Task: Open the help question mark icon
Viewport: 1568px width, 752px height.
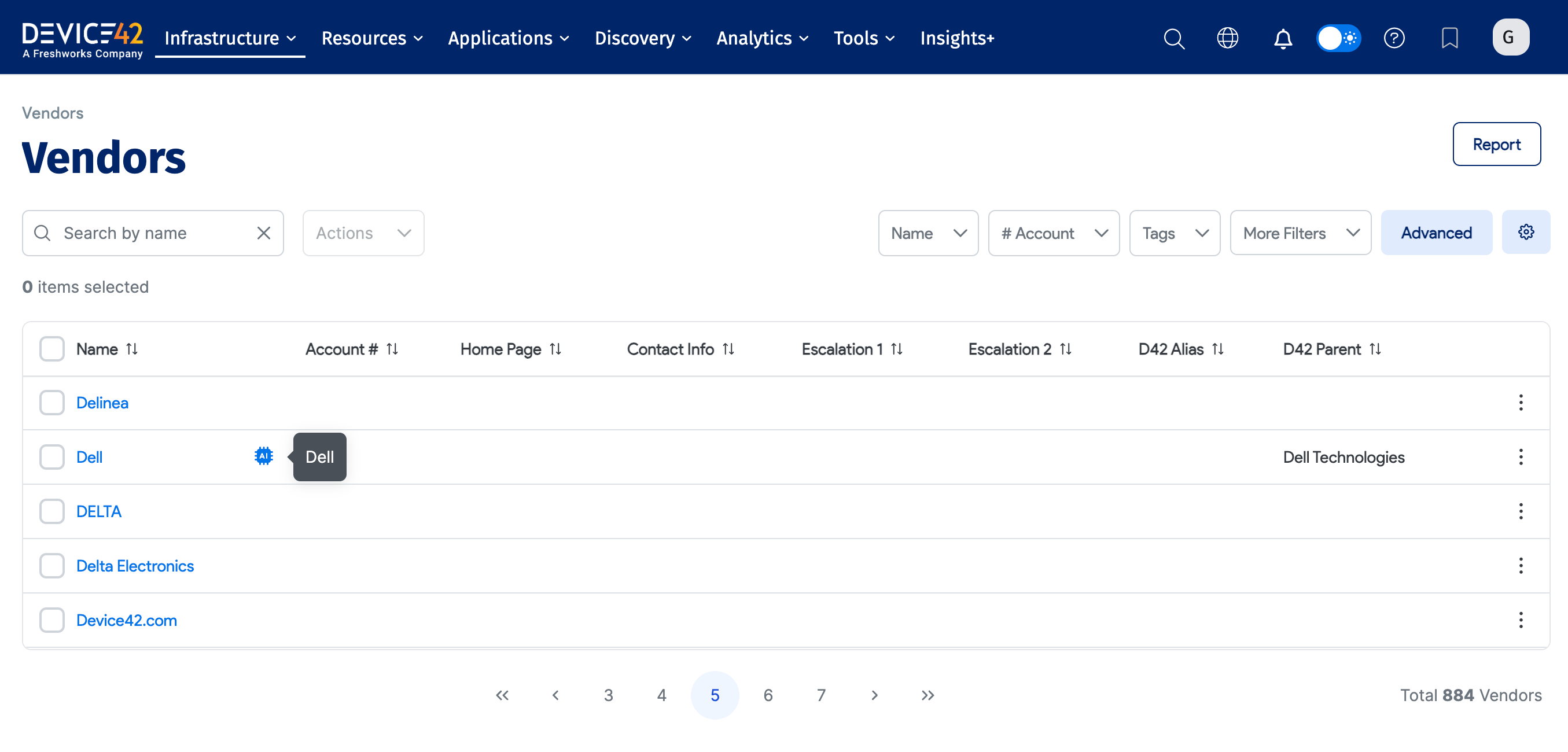Action: tap(1394, 38)
